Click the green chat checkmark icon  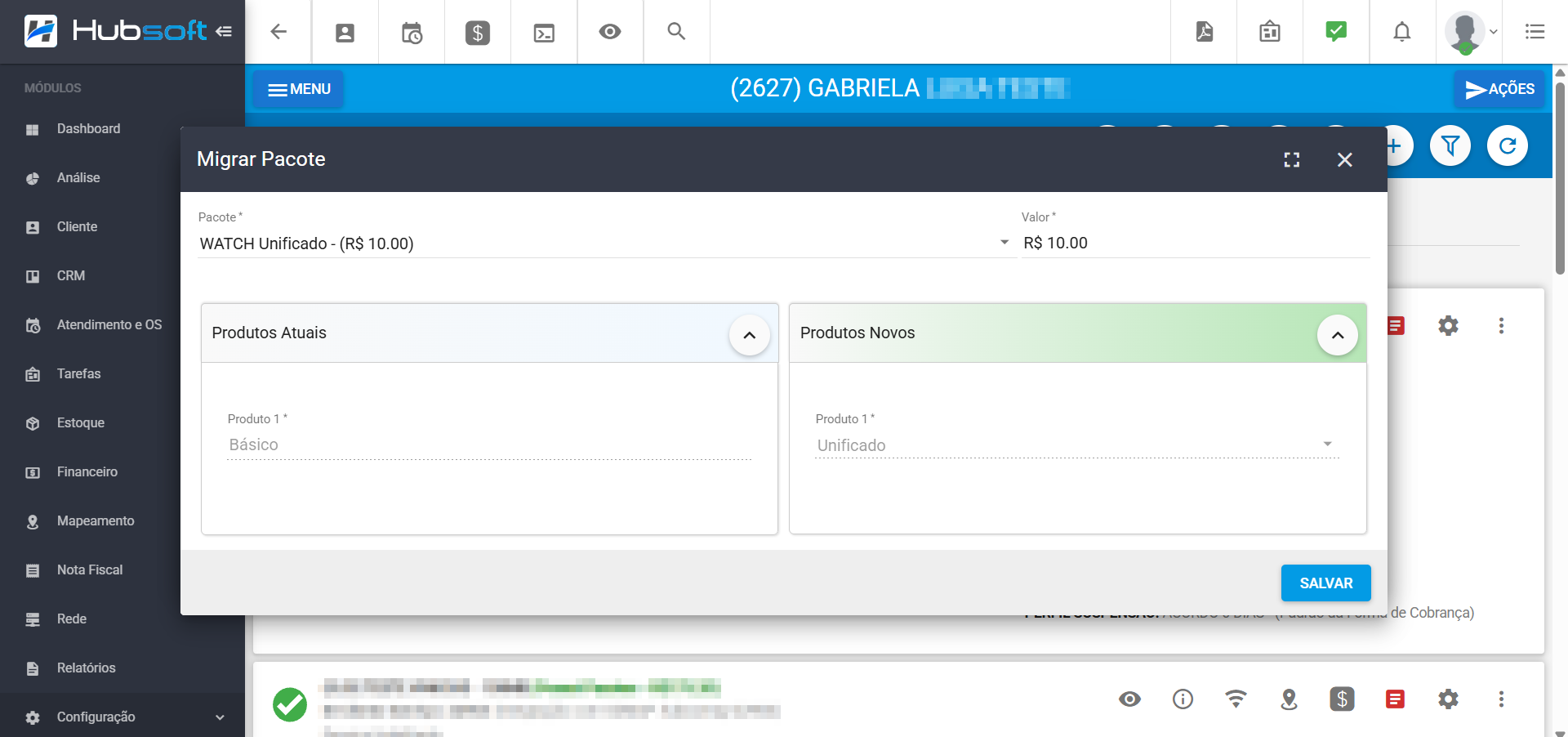click(x=1336, y=32)
